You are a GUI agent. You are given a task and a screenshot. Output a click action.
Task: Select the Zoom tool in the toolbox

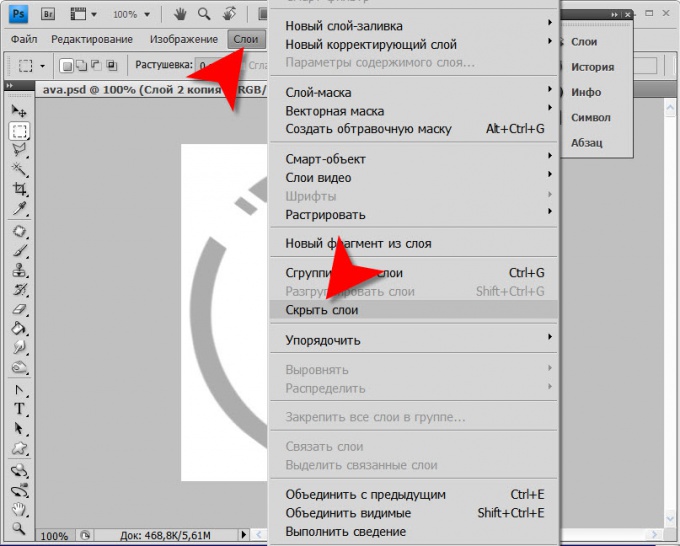19,528
